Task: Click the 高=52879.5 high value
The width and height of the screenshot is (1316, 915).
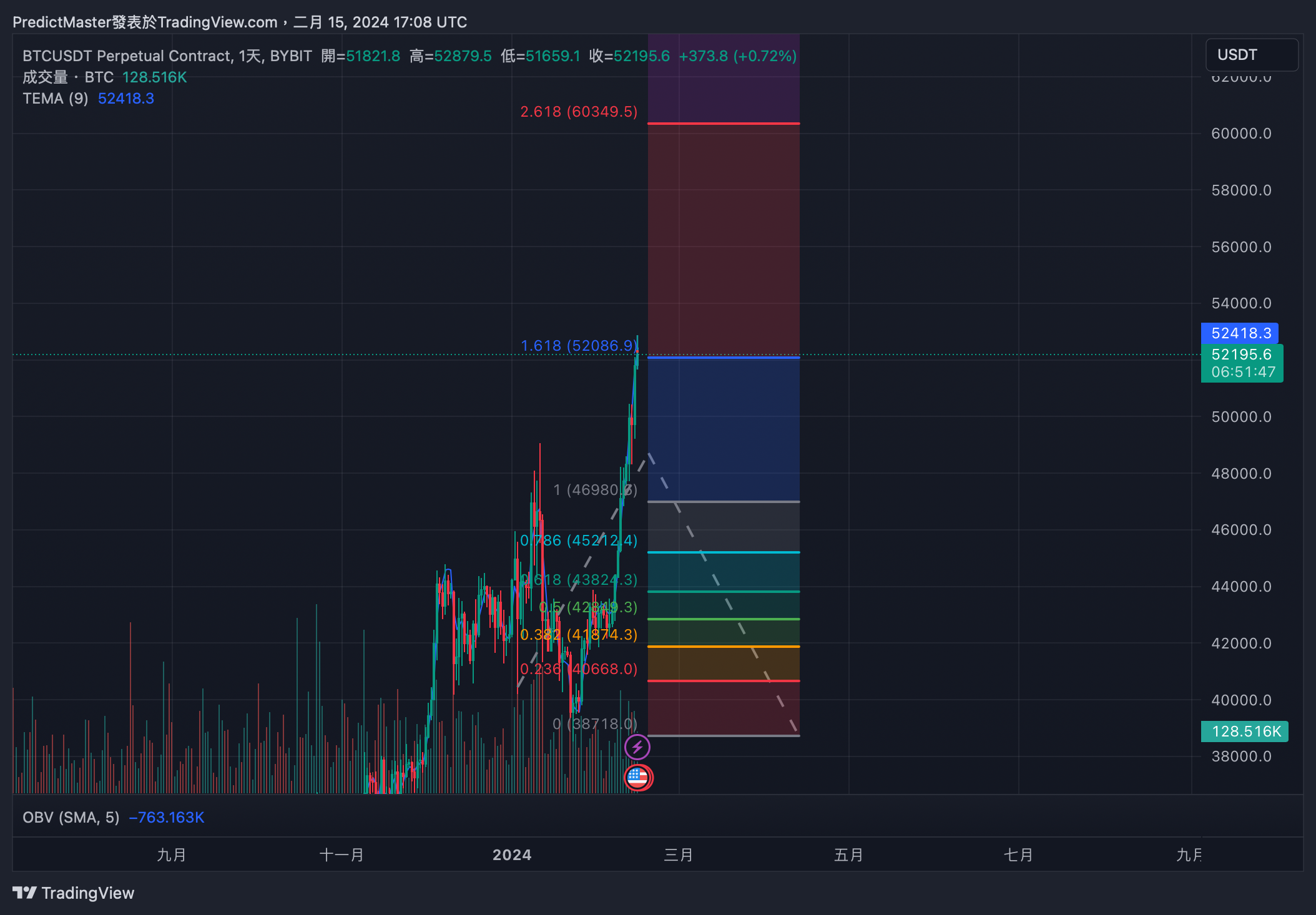Action: click(451, 56)
